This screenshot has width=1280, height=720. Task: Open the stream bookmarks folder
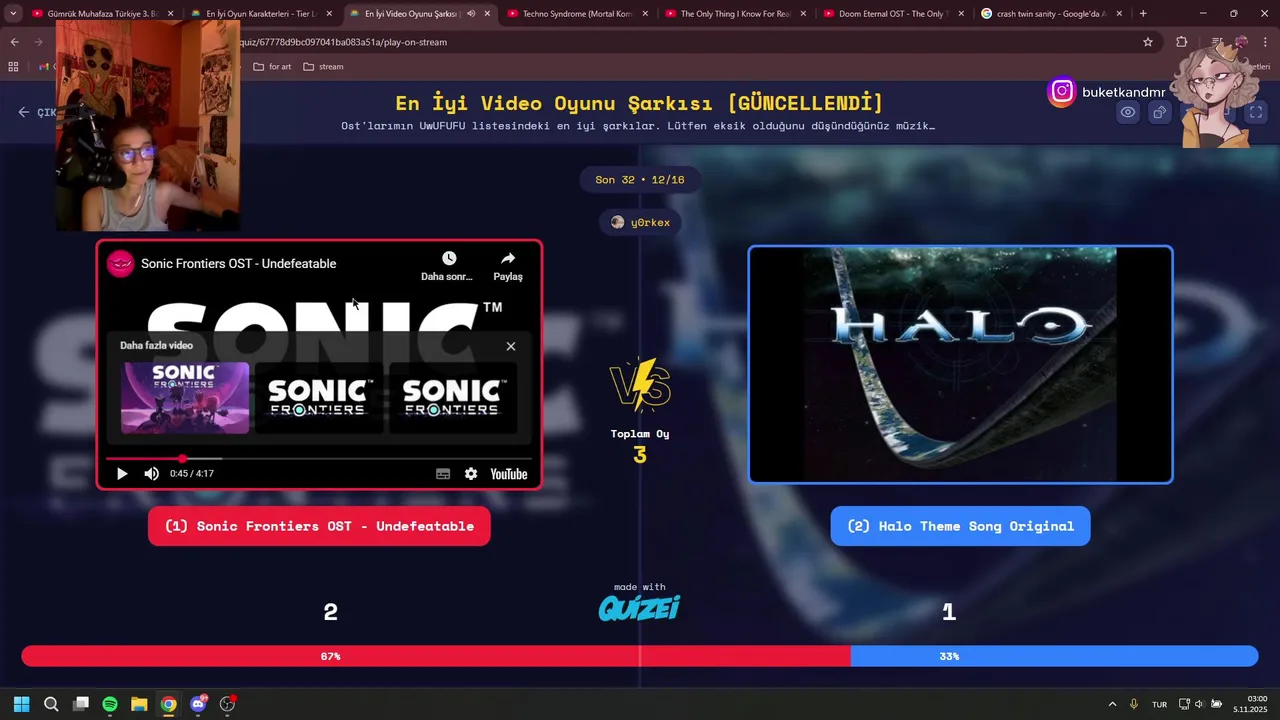click(323, 67)
